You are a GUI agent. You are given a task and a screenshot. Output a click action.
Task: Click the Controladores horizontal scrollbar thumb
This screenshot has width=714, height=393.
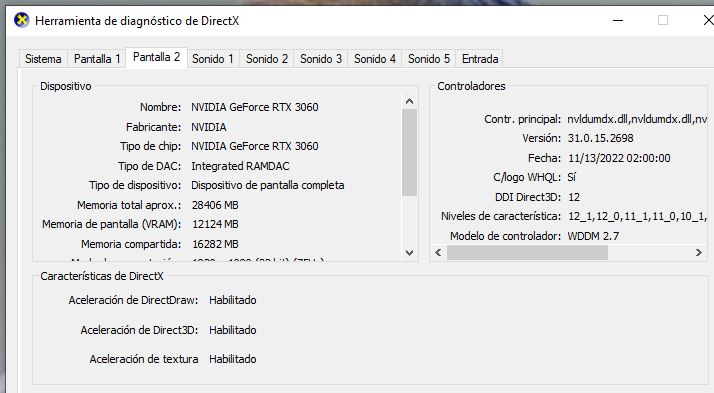pyautogui.click(x=527, y=252)
